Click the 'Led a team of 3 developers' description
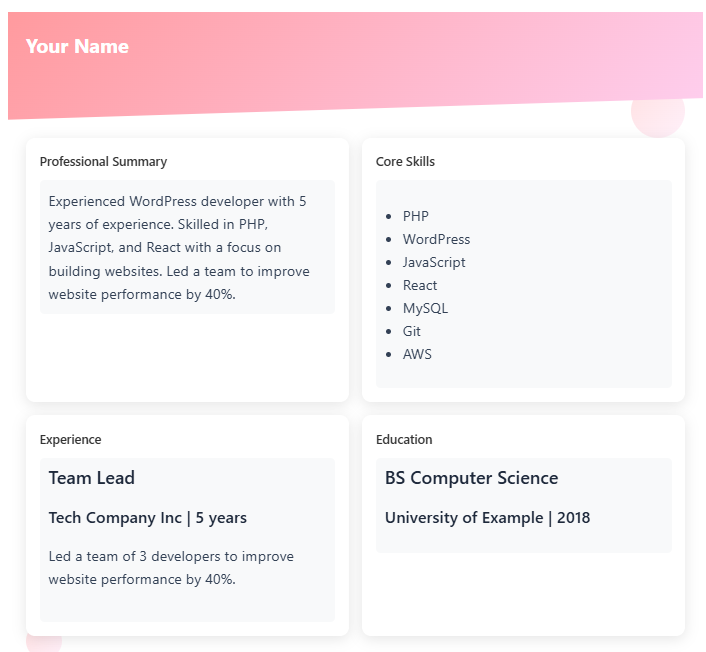This screenshot has height=652, width=706. 171,567
